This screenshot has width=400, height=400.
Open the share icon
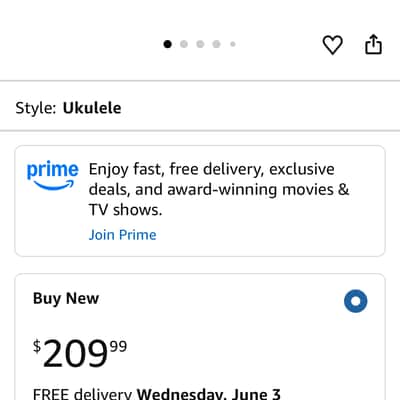(373, 44)
